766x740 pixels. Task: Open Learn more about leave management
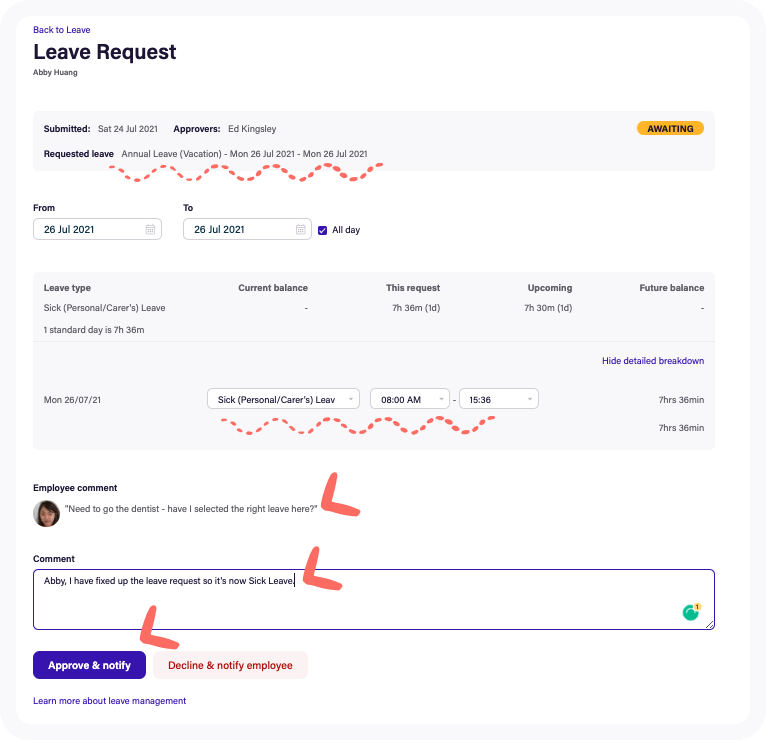pos(109,701)
